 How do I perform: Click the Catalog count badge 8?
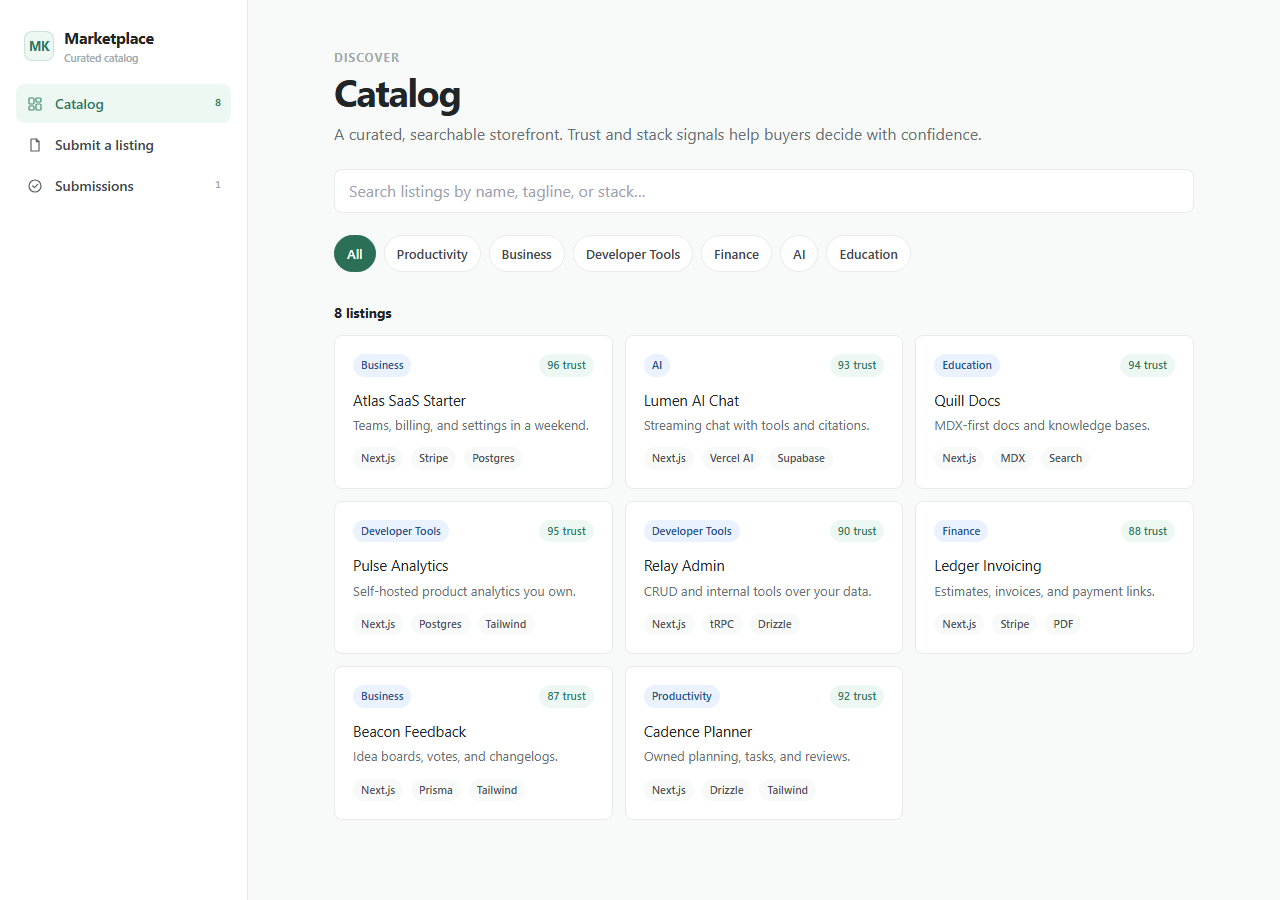click(x=218, y=103)
